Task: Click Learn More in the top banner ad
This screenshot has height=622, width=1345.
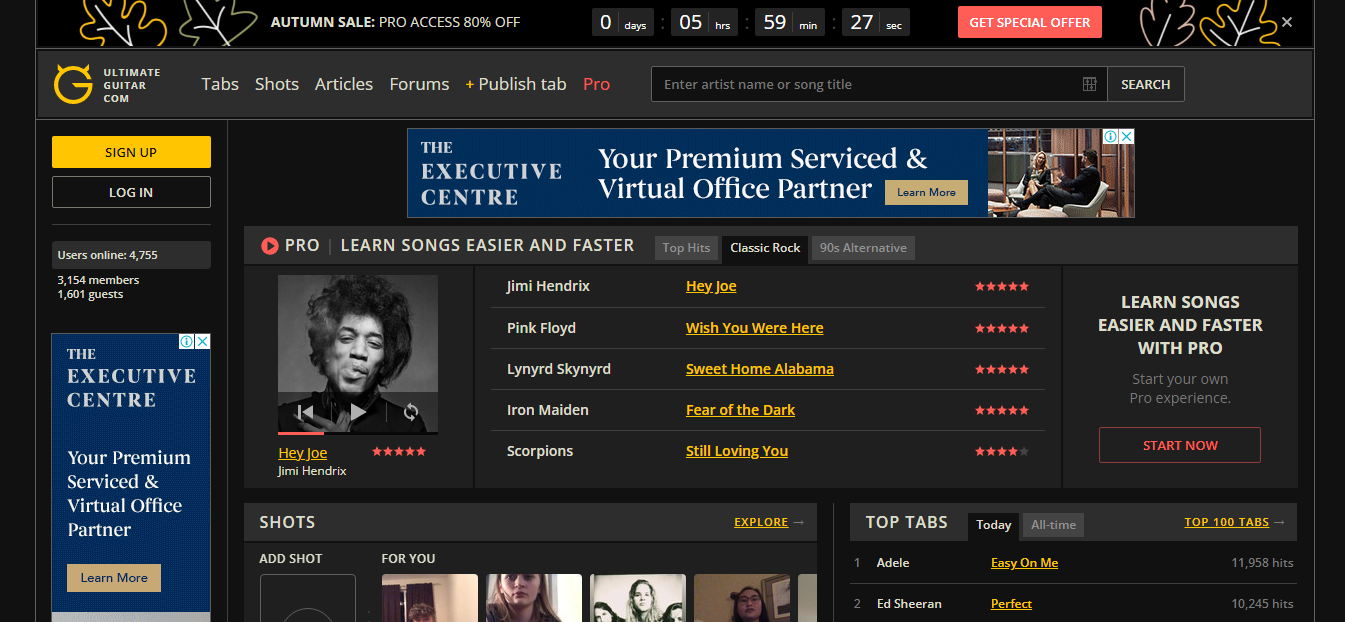Action: tap(926, 192)
